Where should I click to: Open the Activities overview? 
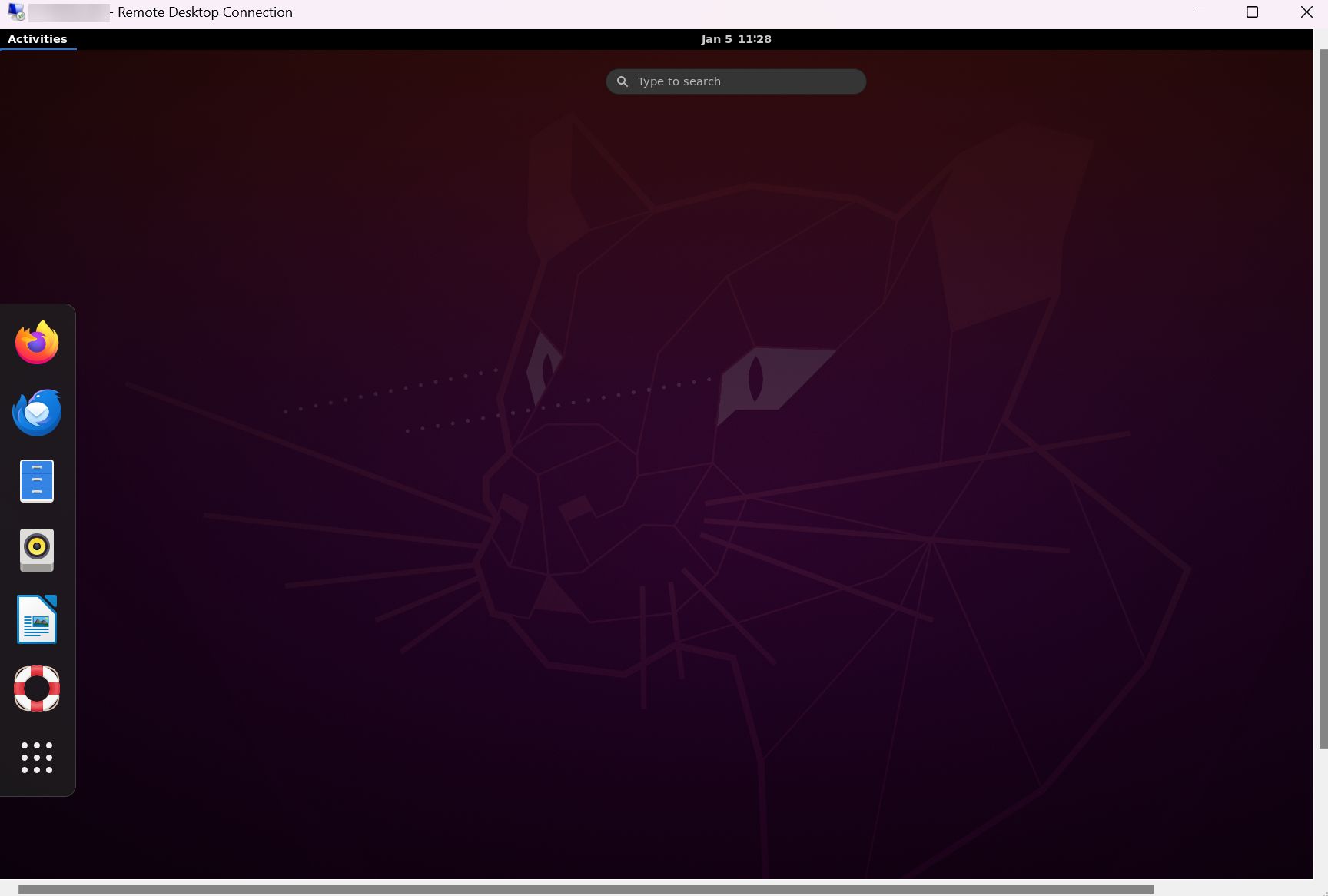tap(38, 38)
